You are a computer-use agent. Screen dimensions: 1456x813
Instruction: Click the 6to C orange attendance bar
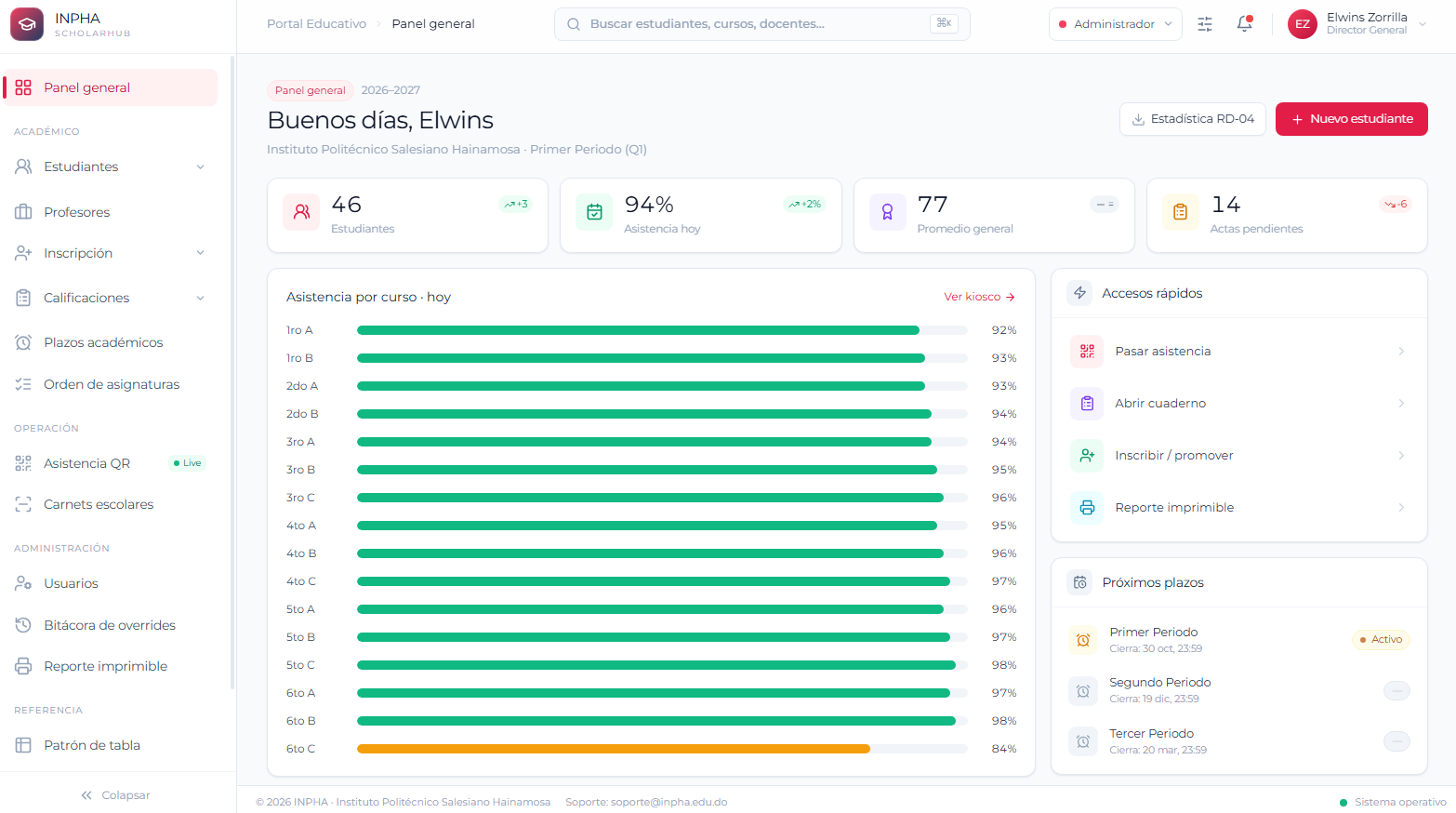point(614,749)
